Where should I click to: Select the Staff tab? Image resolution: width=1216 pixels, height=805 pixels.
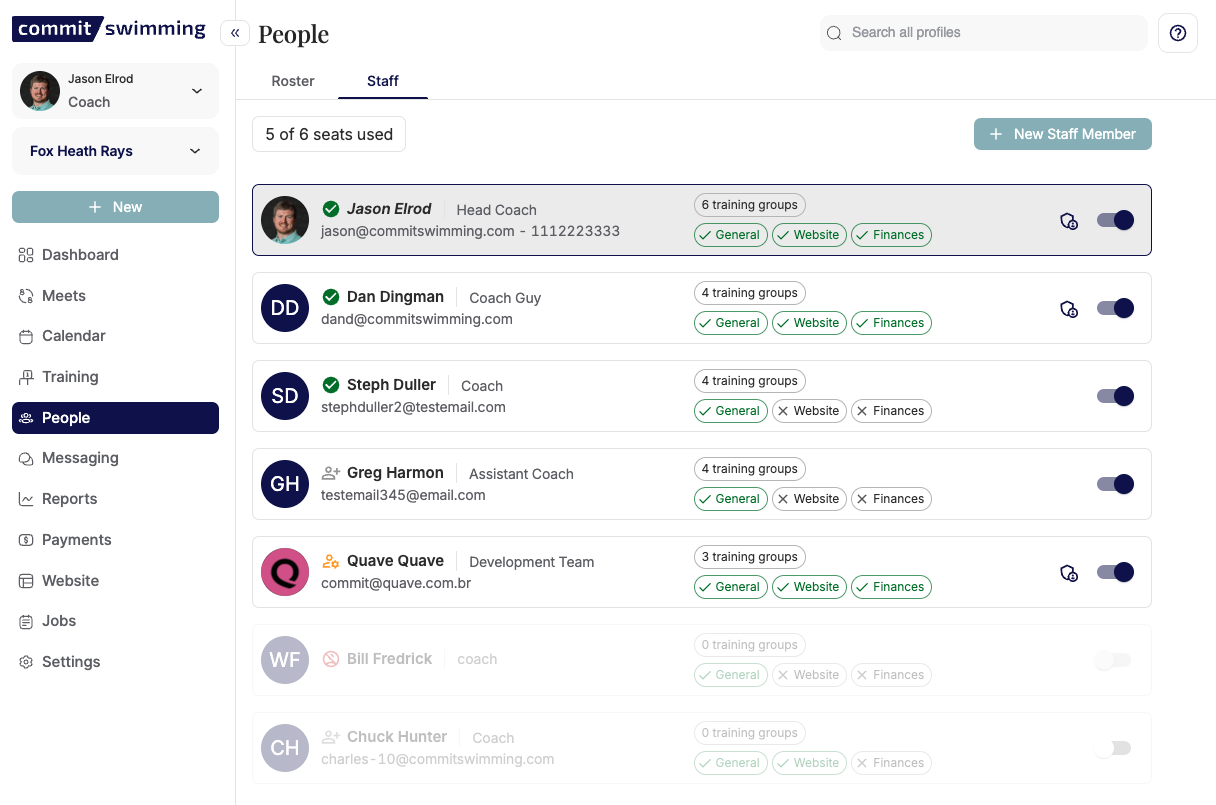click(x=383, y=81)
